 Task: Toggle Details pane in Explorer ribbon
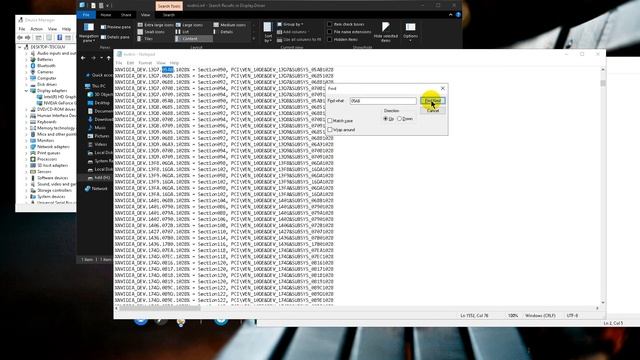coord(116,37)
